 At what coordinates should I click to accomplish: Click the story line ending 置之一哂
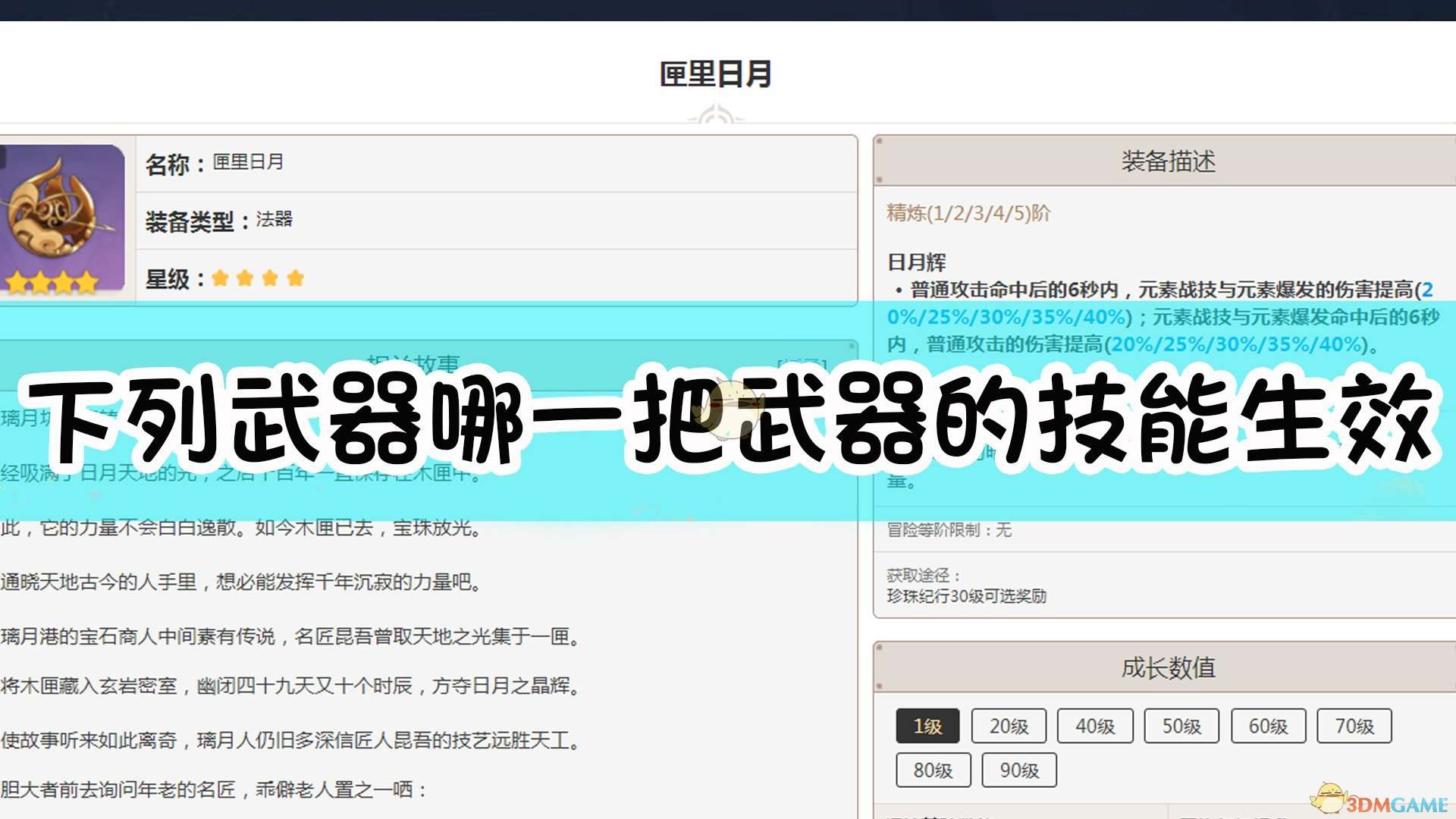coord(213,790)
